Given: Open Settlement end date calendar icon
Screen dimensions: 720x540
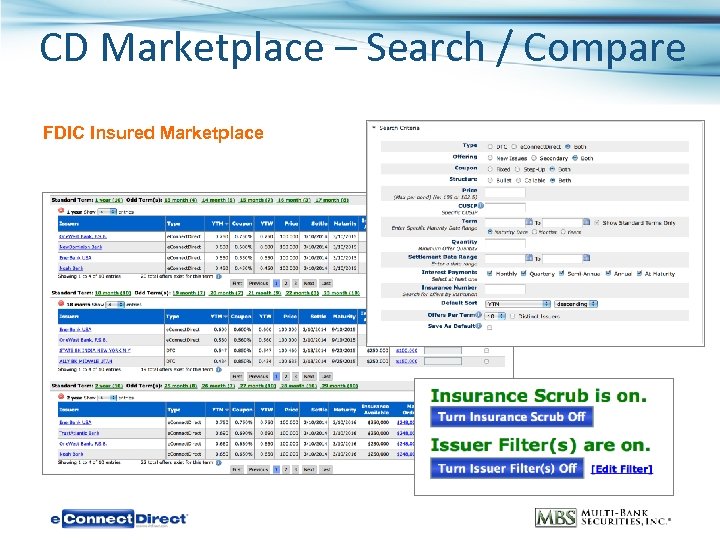Looking at the screenshot, I should tap(586, 258).
